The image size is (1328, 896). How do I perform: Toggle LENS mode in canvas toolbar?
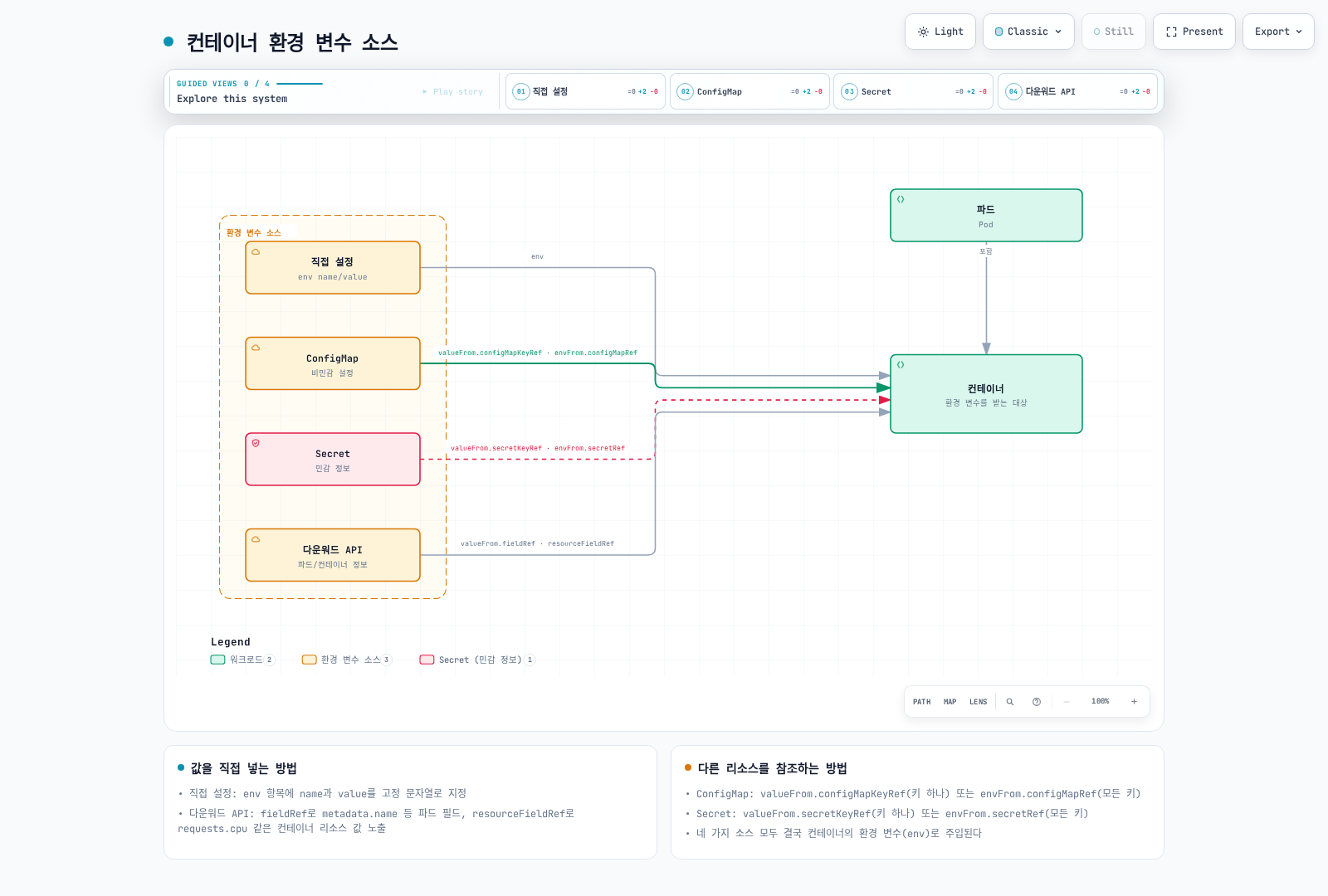(978, 702)
